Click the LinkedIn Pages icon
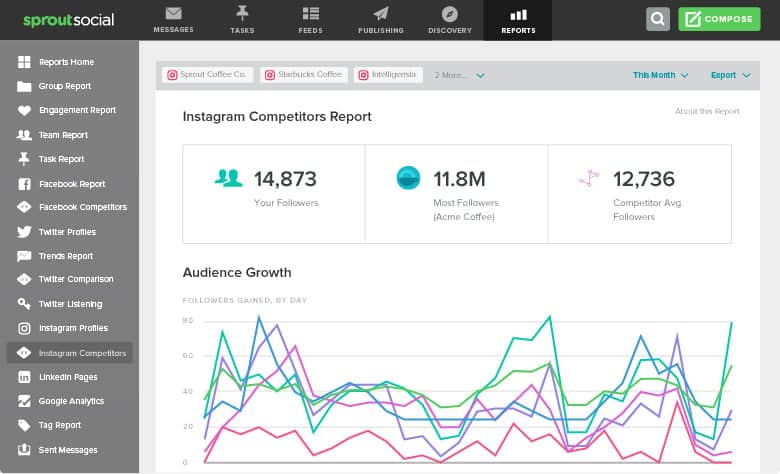 (24, 377)
